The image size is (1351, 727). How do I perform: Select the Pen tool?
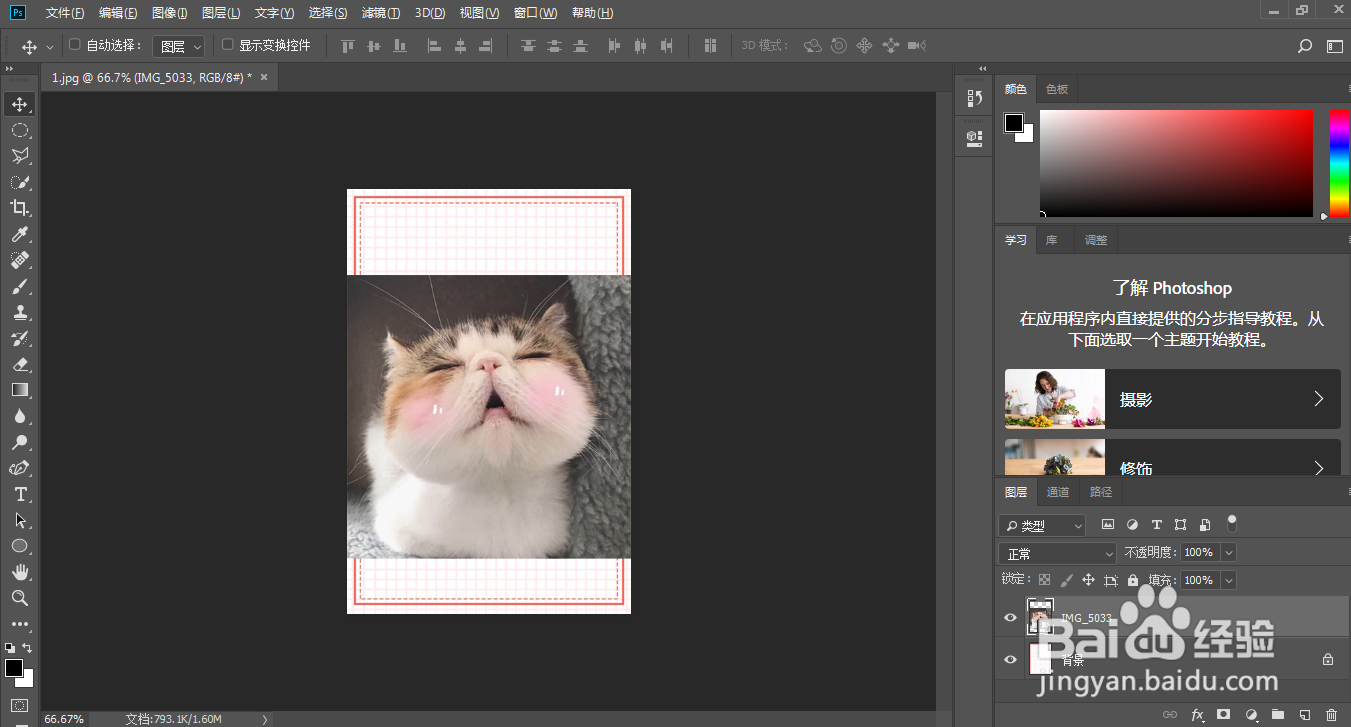point(19,468)
